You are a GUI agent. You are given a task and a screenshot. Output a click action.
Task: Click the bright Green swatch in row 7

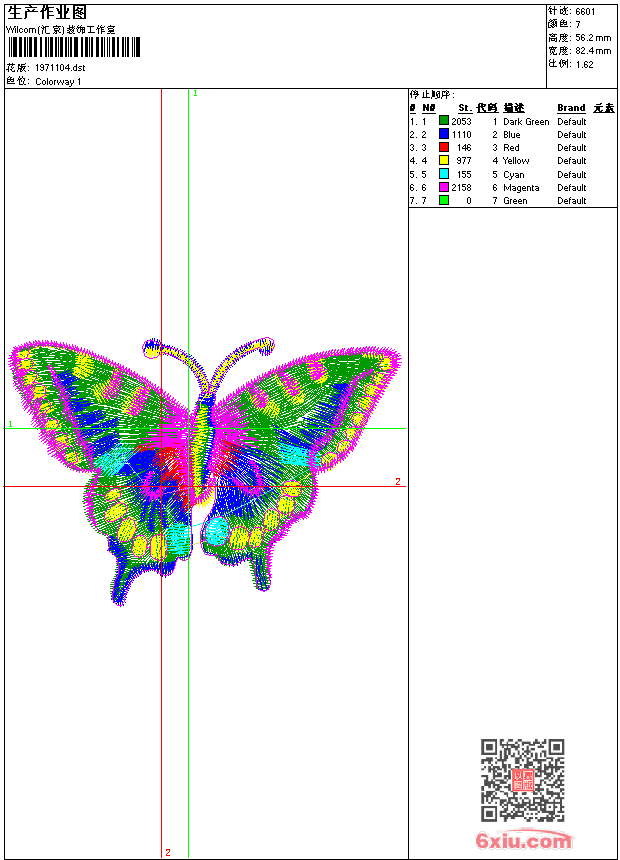tap(444, 200)
